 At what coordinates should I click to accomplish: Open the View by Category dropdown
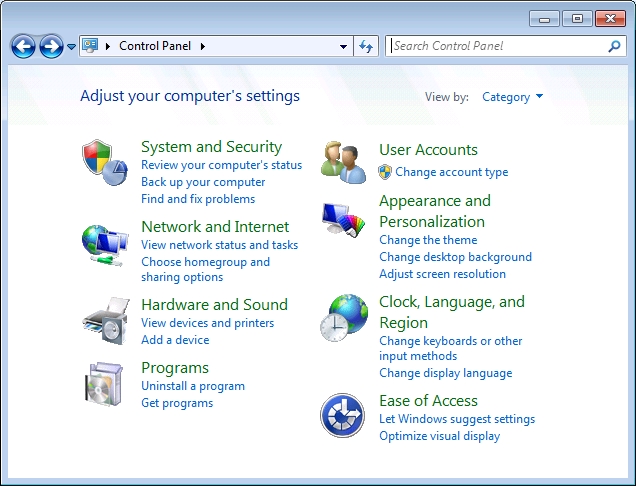click(x=513, y=97)
